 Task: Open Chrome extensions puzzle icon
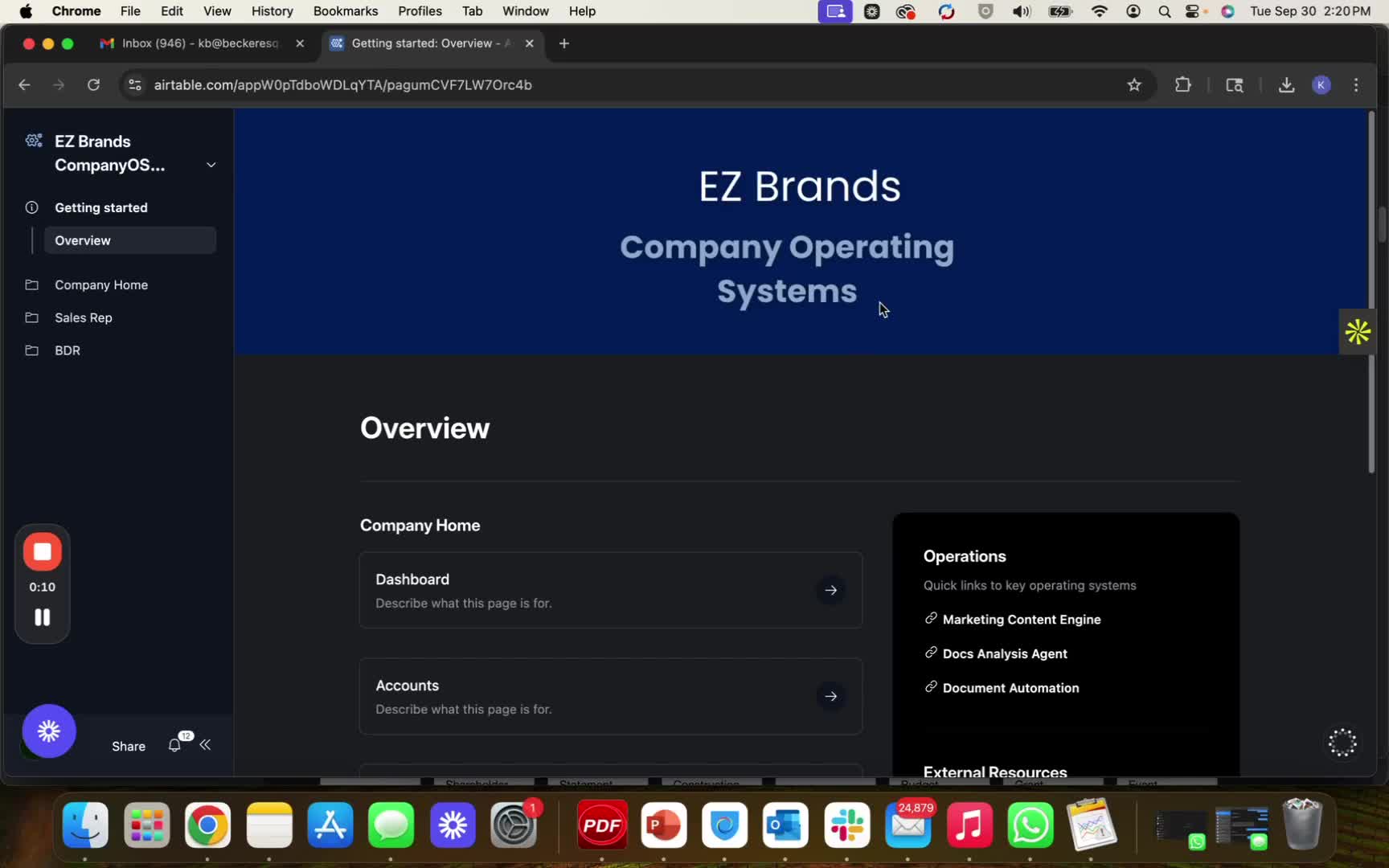(x=1182, y=84)
